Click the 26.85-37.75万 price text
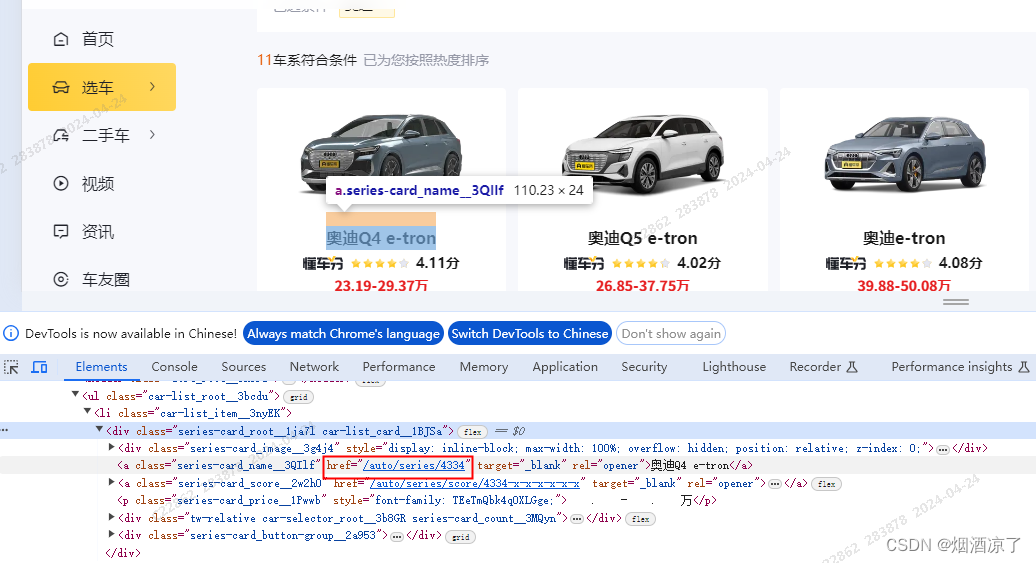This screenshot has width=1036, height=563. [642, 285]
